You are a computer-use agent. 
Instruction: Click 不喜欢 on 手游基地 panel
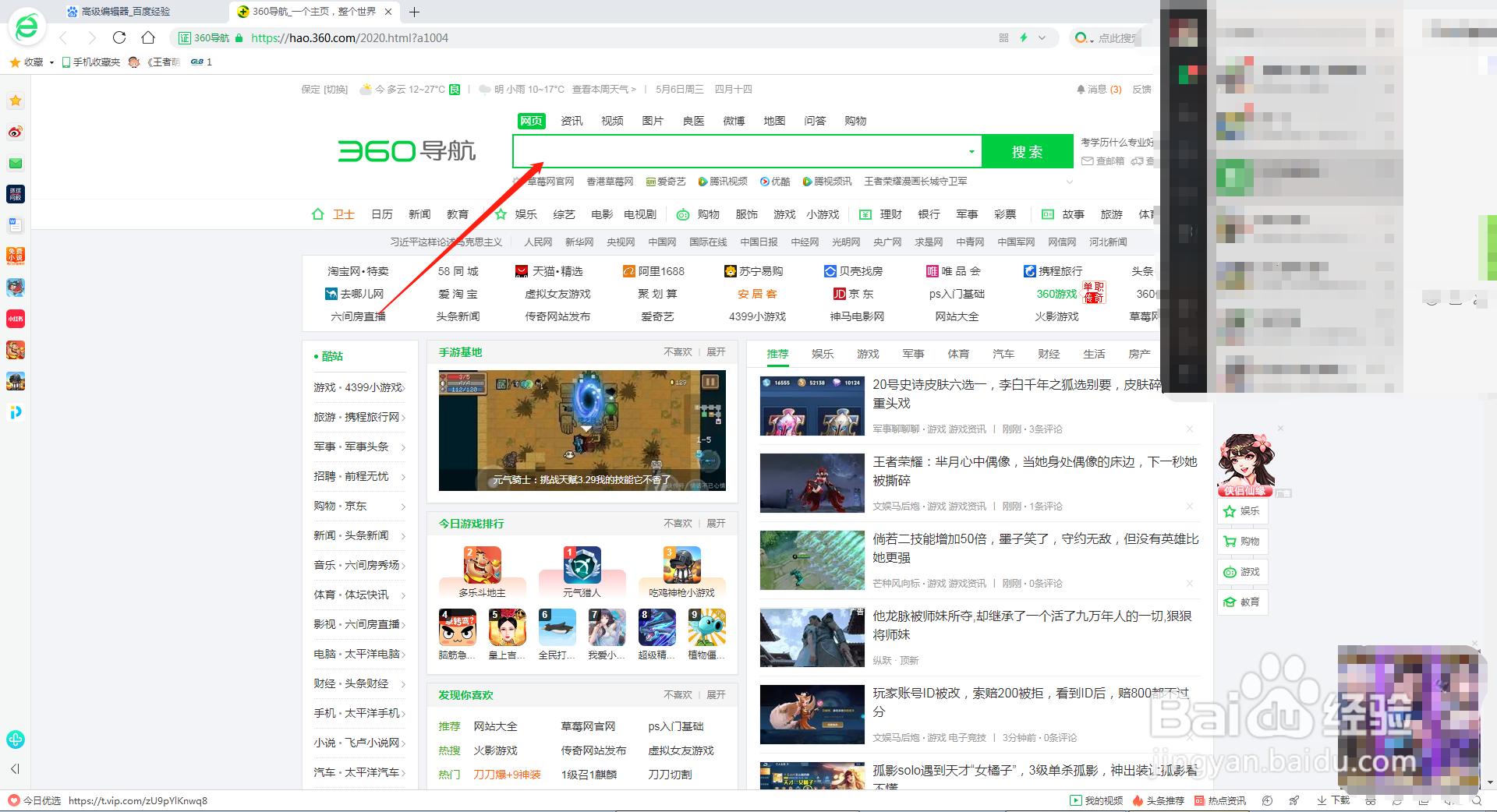pos(678,352)
